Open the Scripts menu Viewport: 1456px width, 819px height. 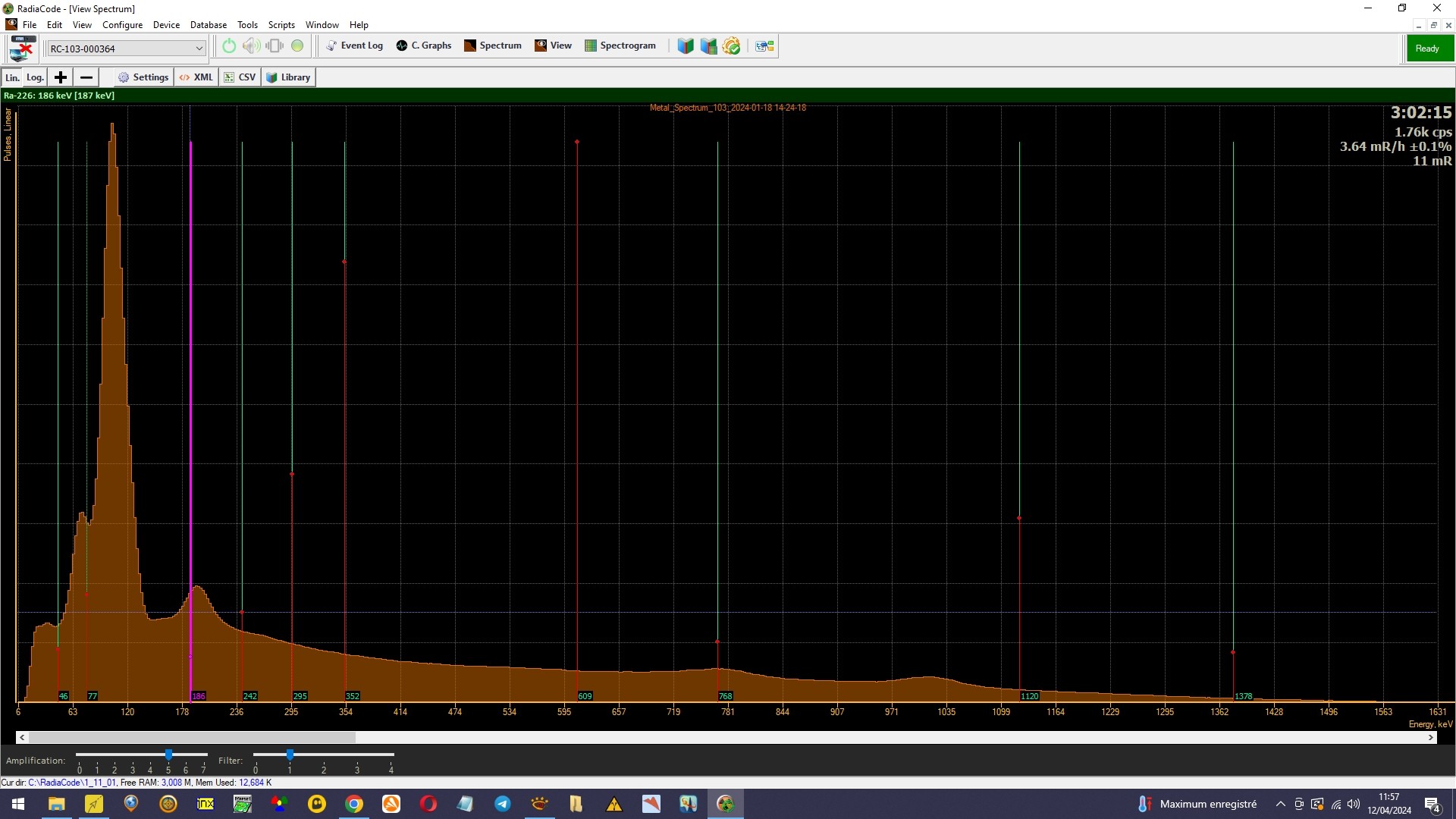click(x=281, y=25)
